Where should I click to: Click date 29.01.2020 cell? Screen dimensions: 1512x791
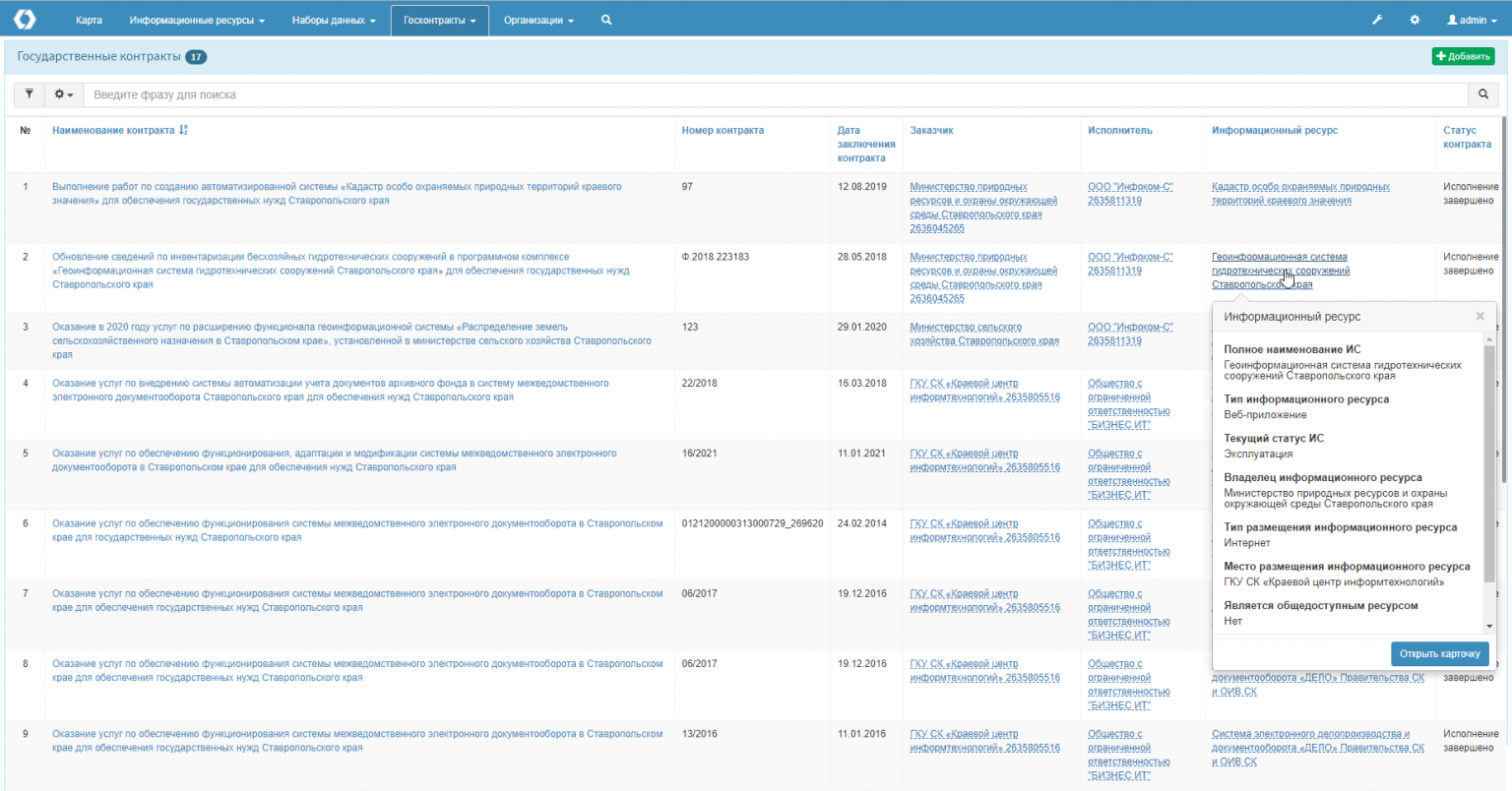[861, 327]
